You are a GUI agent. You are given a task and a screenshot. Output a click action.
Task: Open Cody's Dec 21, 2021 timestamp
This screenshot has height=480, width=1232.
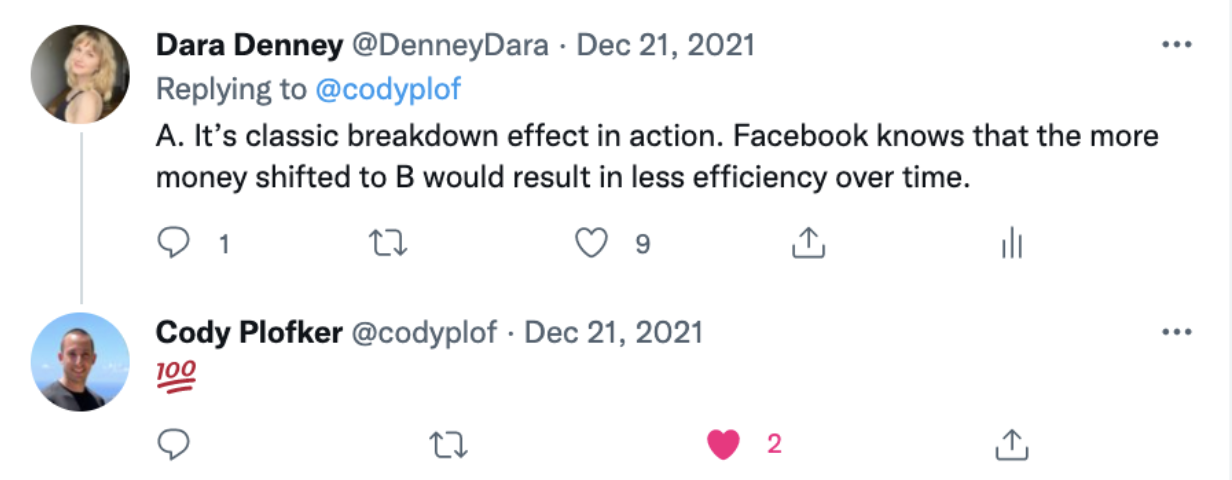click(614, 331)
